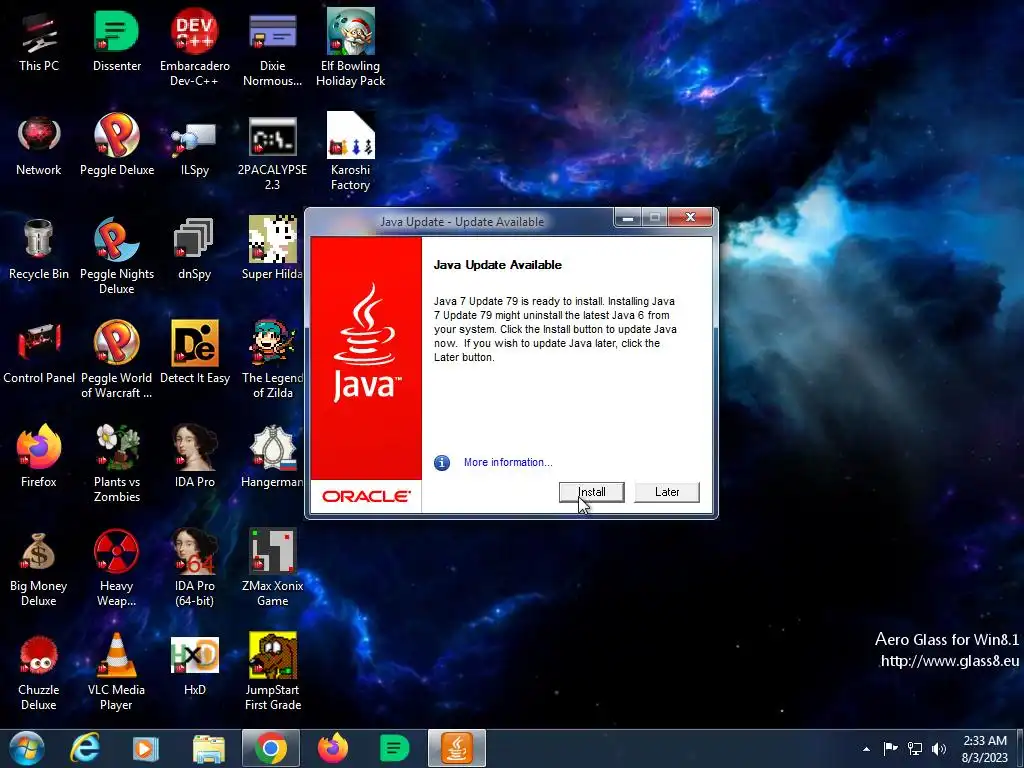Open File Explorer from the taskbar

pyautogui.click(x=209, y=748)
